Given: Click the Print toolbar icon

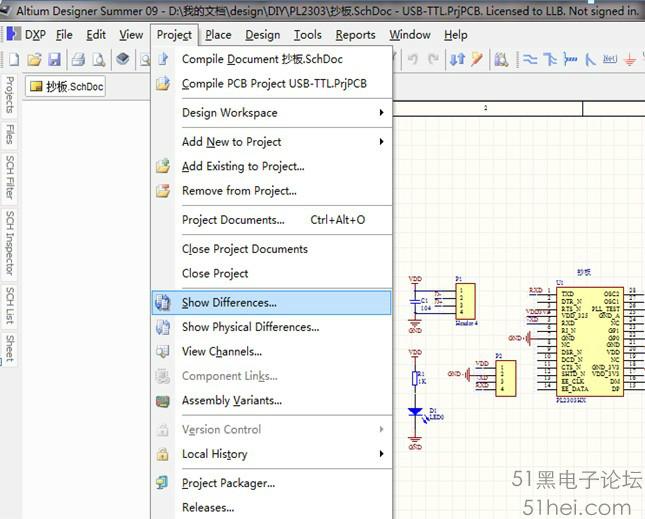Looking at the screenshot, I should click(78, 60).
